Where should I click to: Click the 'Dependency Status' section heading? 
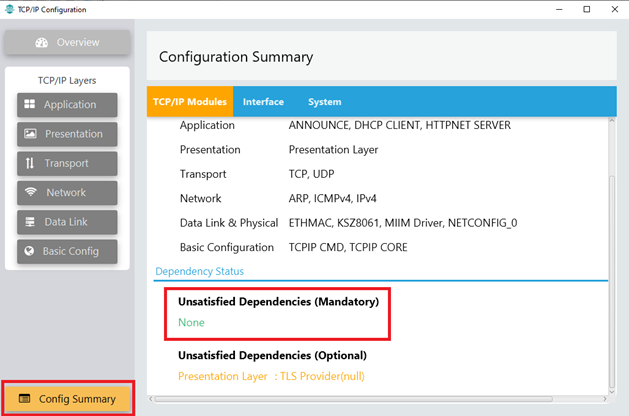click(199, 272)
